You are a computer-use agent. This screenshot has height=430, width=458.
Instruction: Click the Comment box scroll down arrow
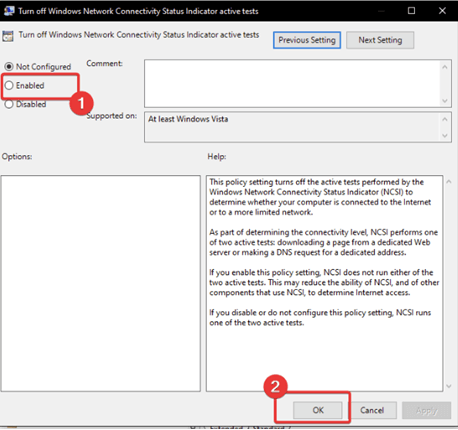tap(445, 101)
